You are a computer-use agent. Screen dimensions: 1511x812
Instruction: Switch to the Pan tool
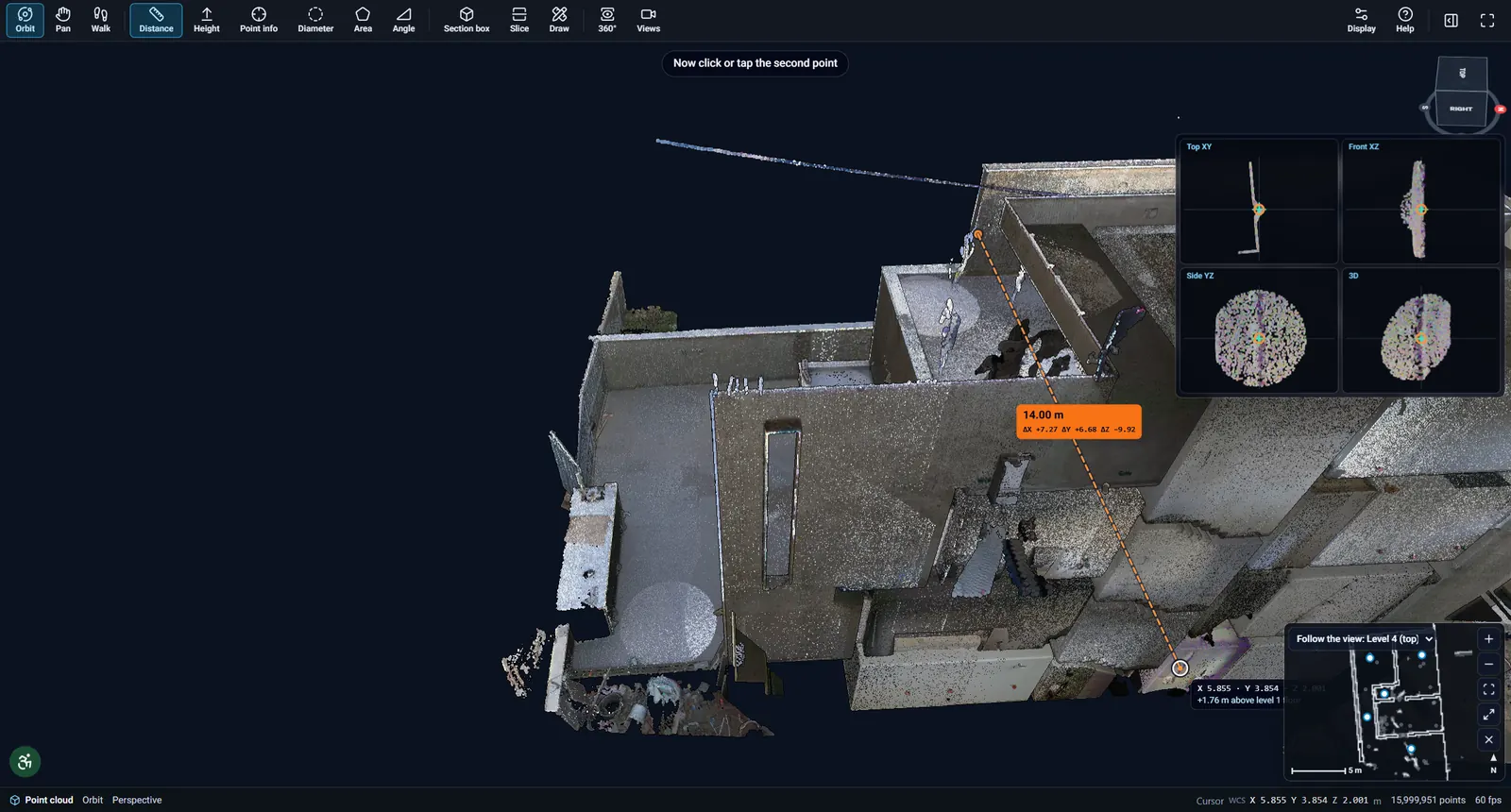tap(63, 20)
